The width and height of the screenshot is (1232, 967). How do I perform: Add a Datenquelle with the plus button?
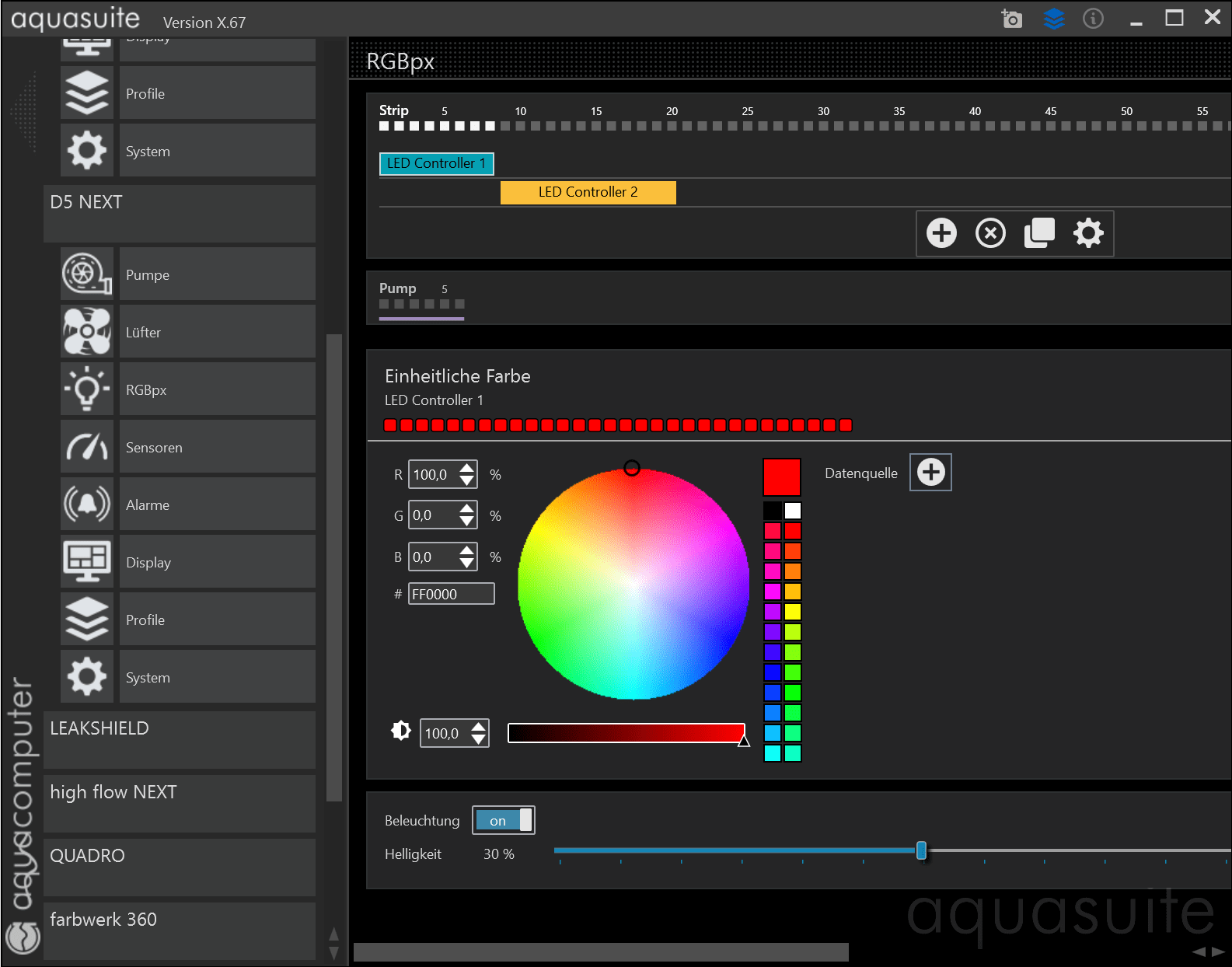(931, 472)
